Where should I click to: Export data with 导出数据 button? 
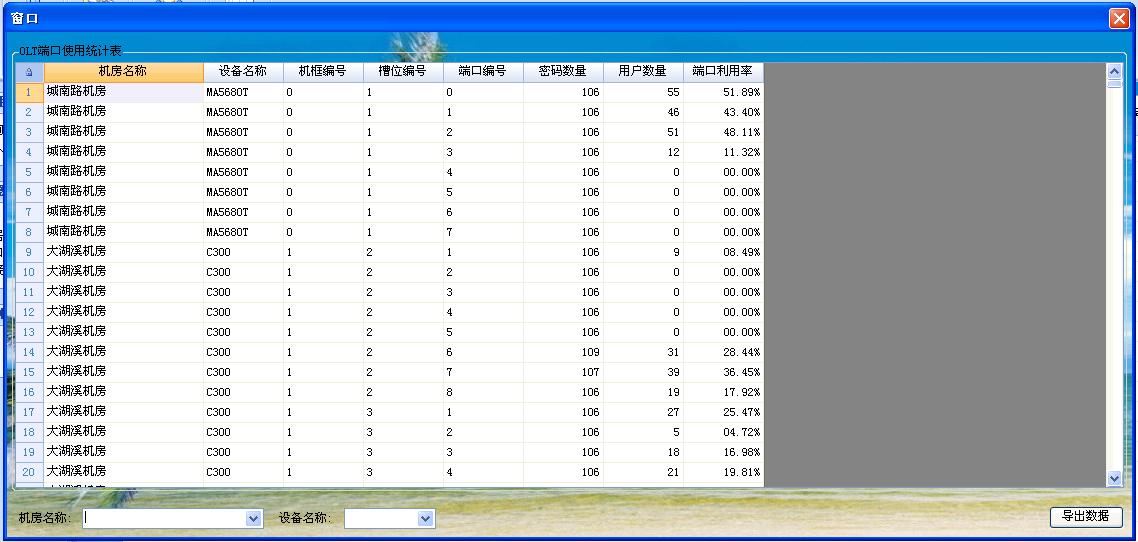(1086, 517)
